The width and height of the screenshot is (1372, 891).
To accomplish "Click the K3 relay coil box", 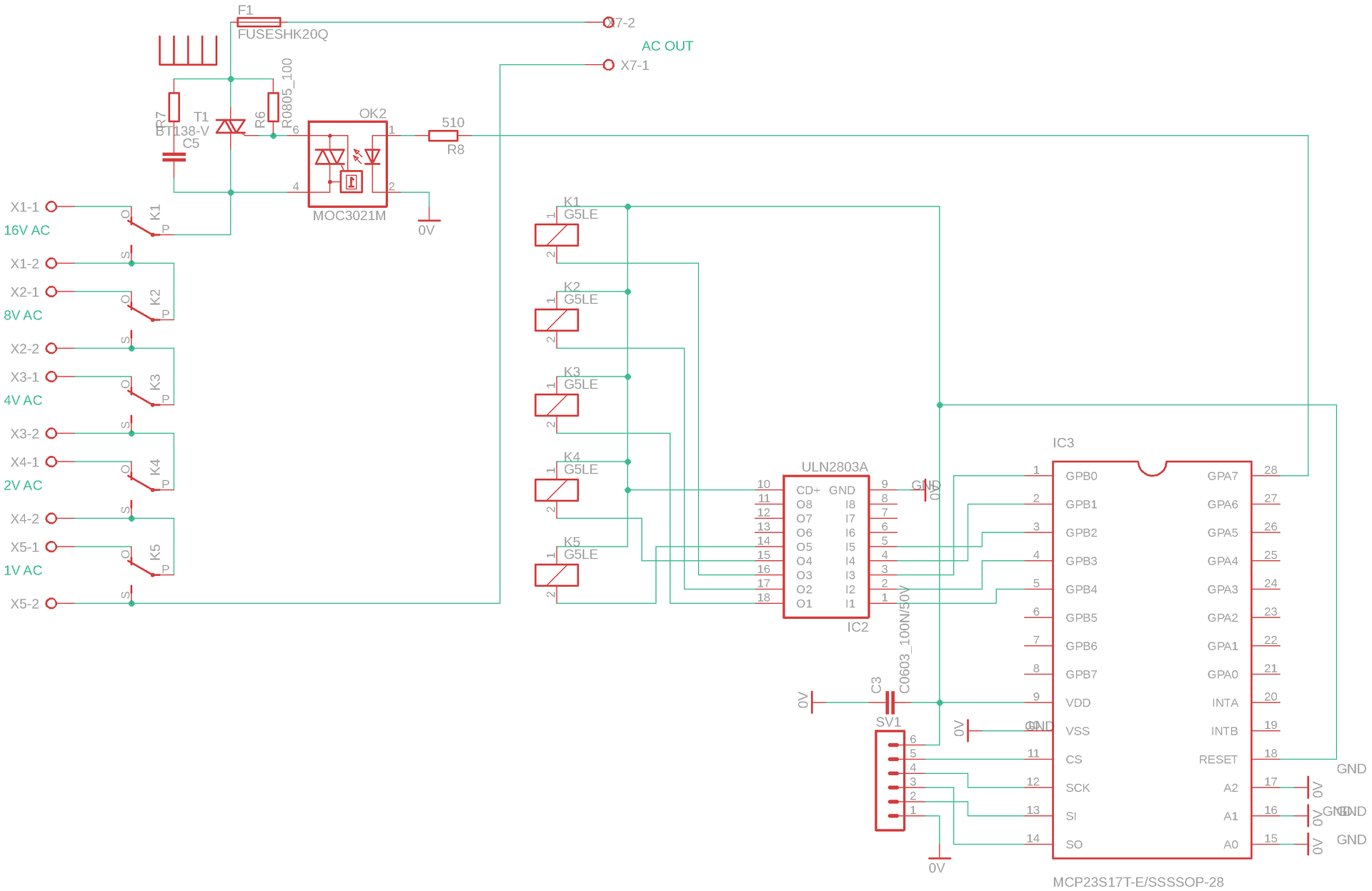I will 556,405.
